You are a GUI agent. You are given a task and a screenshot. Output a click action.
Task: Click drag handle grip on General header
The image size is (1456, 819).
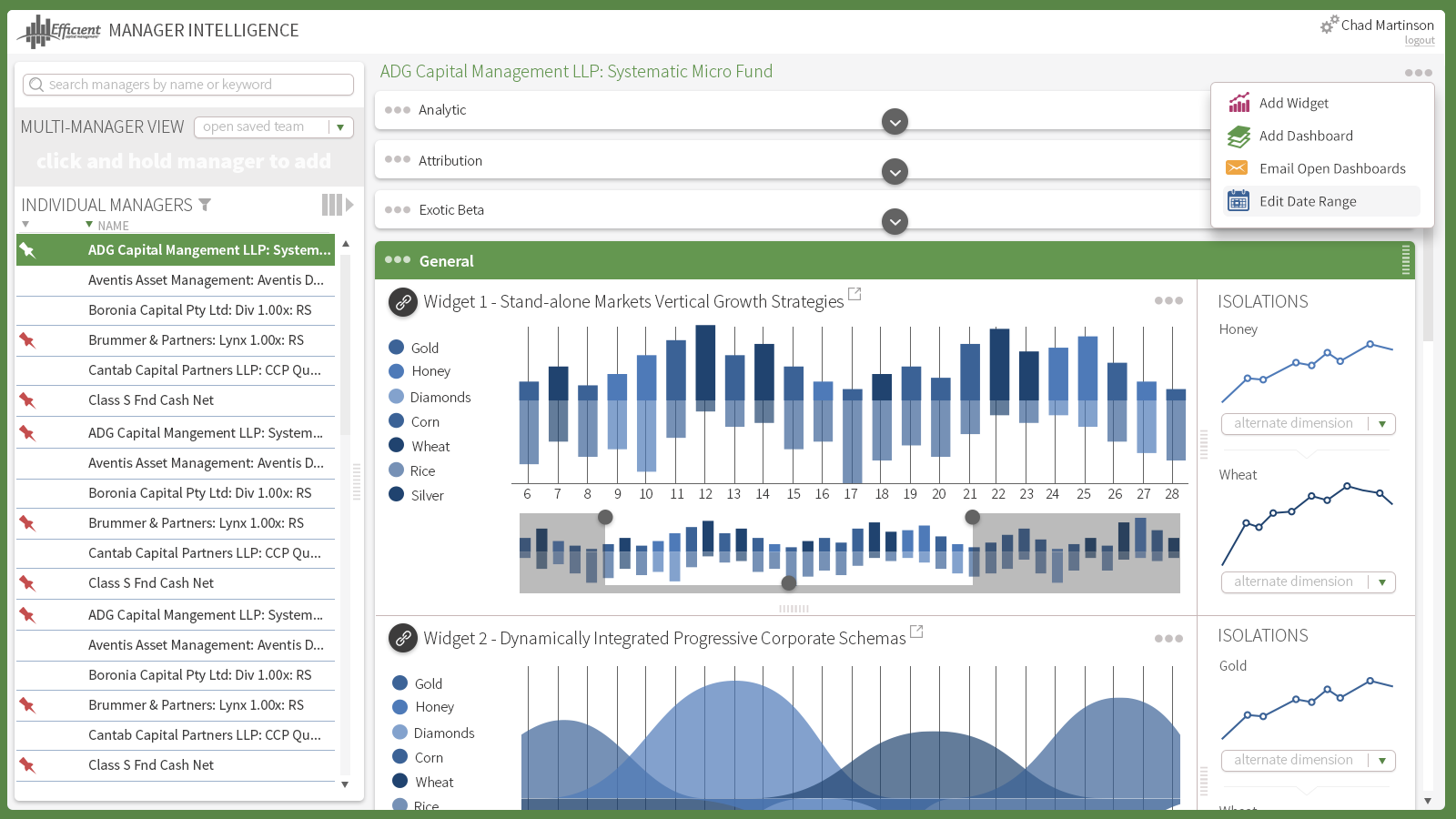[1406, 260]
